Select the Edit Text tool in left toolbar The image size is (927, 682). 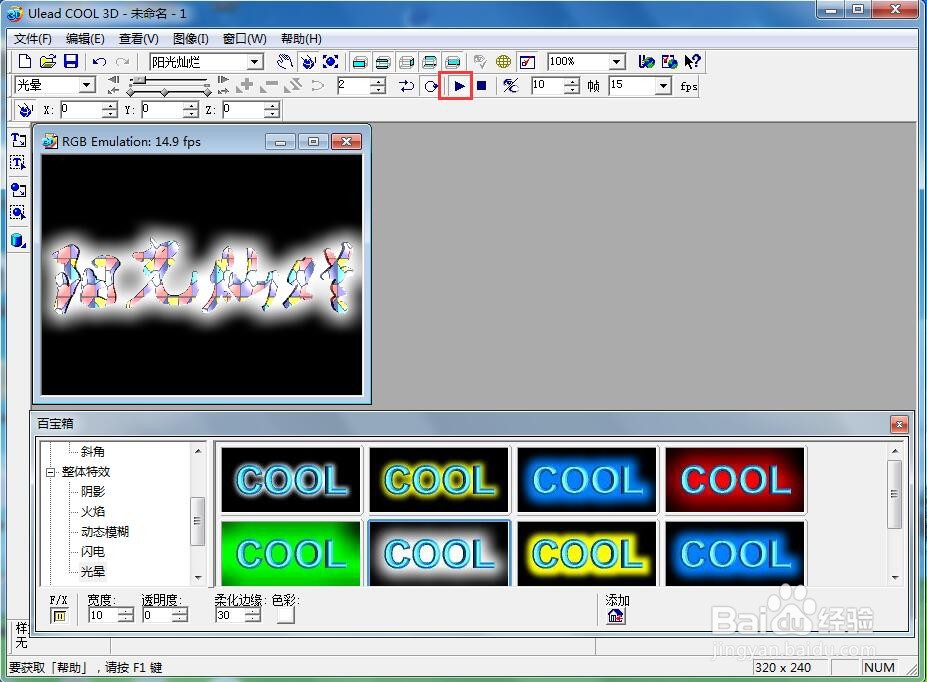click(18, 163)
